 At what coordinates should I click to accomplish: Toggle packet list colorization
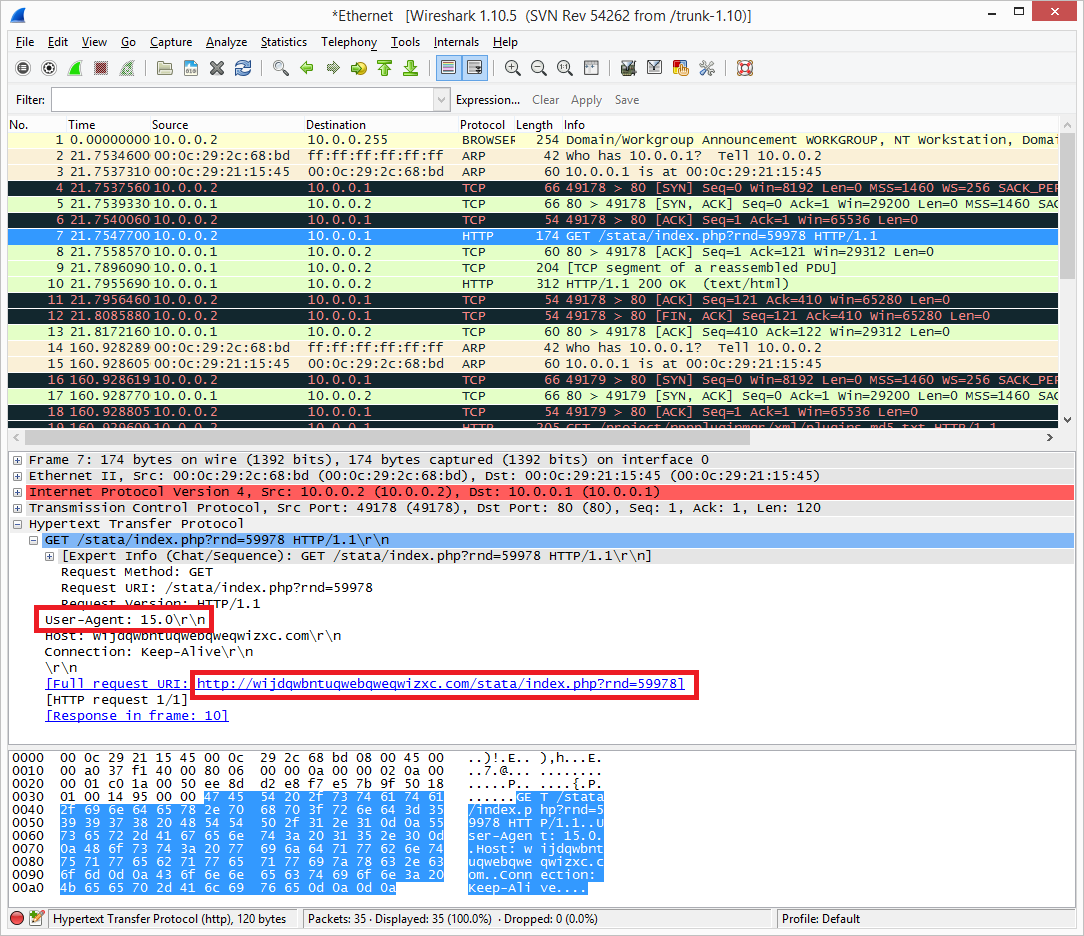tap(449, 68)
